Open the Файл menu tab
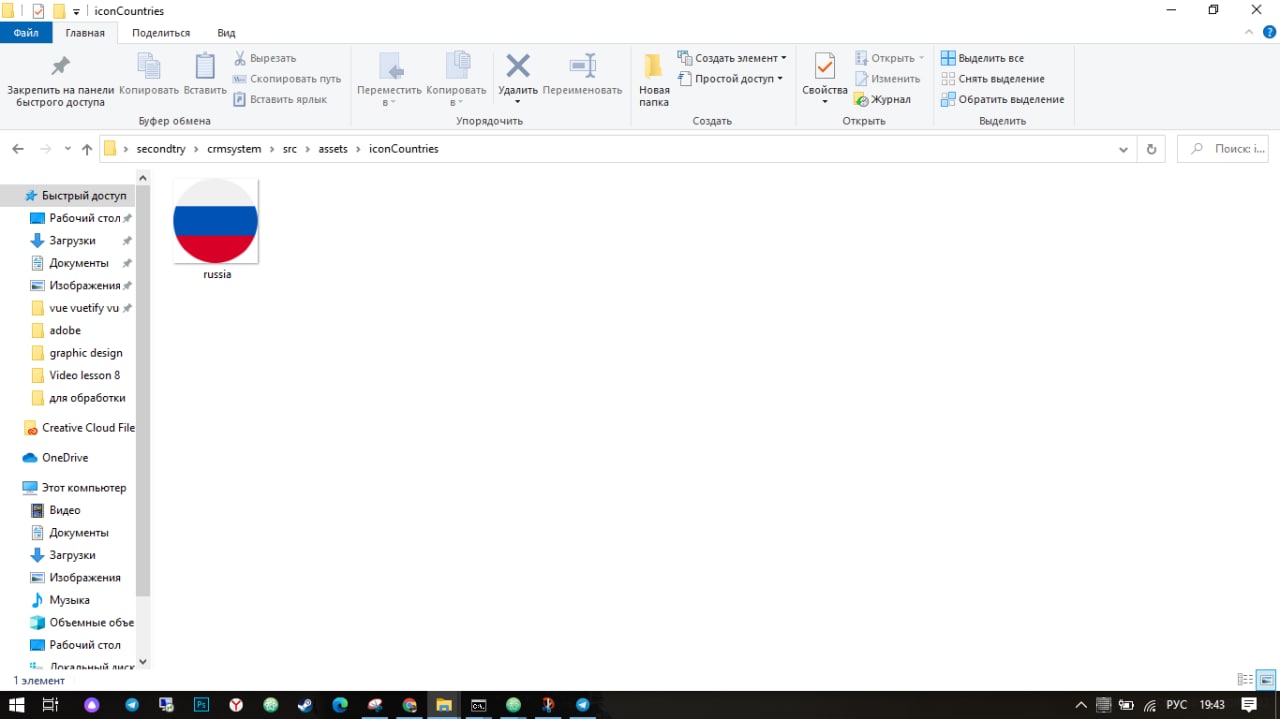 [x=26, y=33]
